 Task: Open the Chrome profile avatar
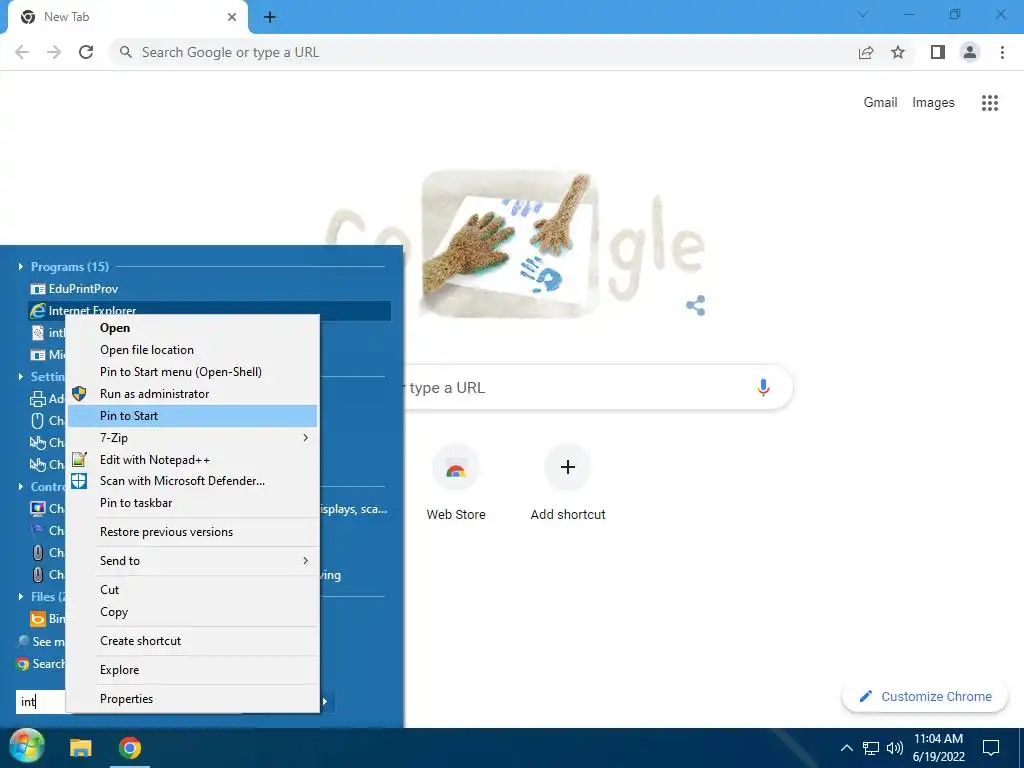[x=970, y=52]
